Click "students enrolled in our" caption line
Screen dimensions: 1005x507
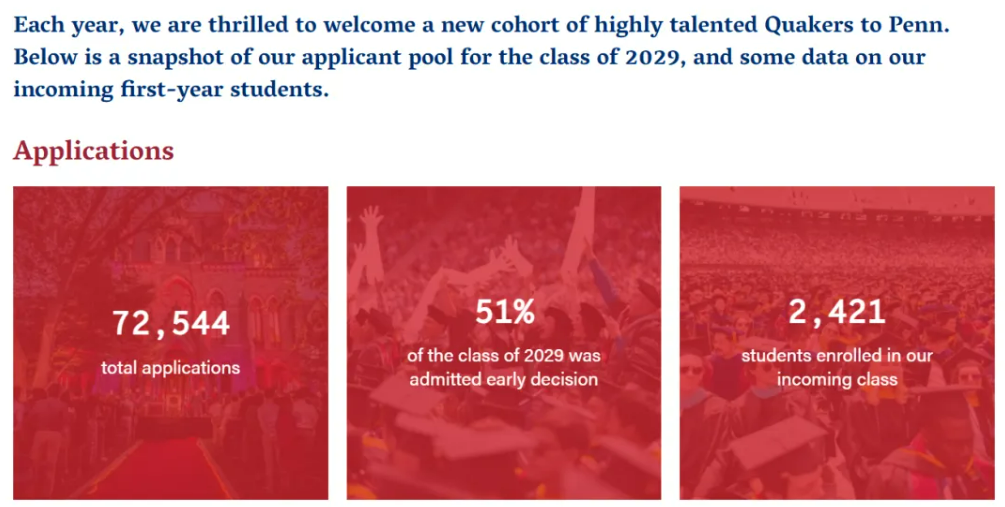[x=837, y=355]
